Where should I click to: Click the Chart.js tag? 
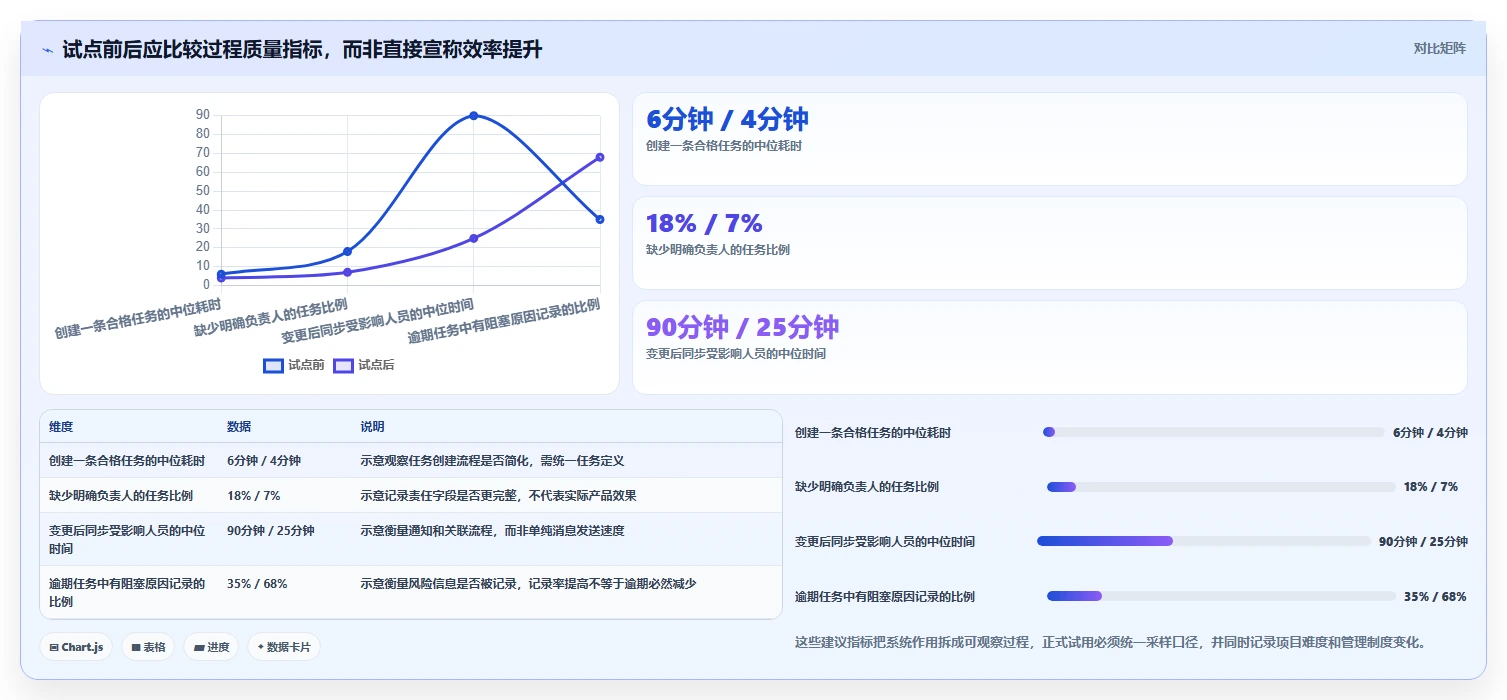click(76, 647)
